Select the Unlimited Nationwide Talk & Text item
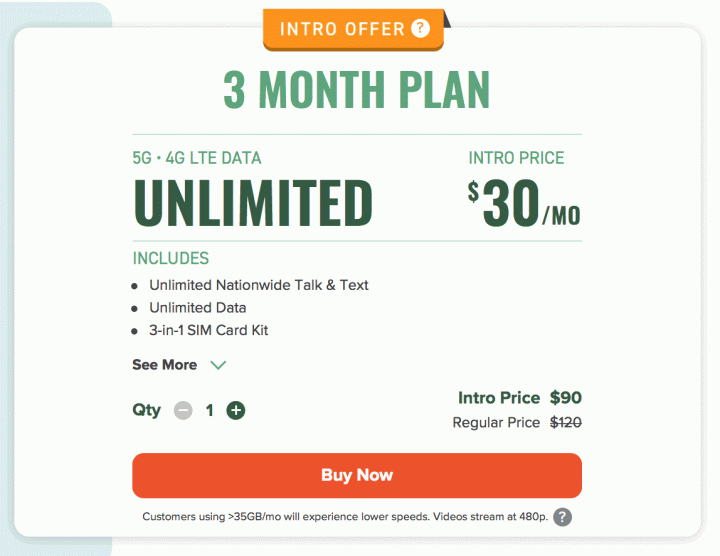 [259, 285]
